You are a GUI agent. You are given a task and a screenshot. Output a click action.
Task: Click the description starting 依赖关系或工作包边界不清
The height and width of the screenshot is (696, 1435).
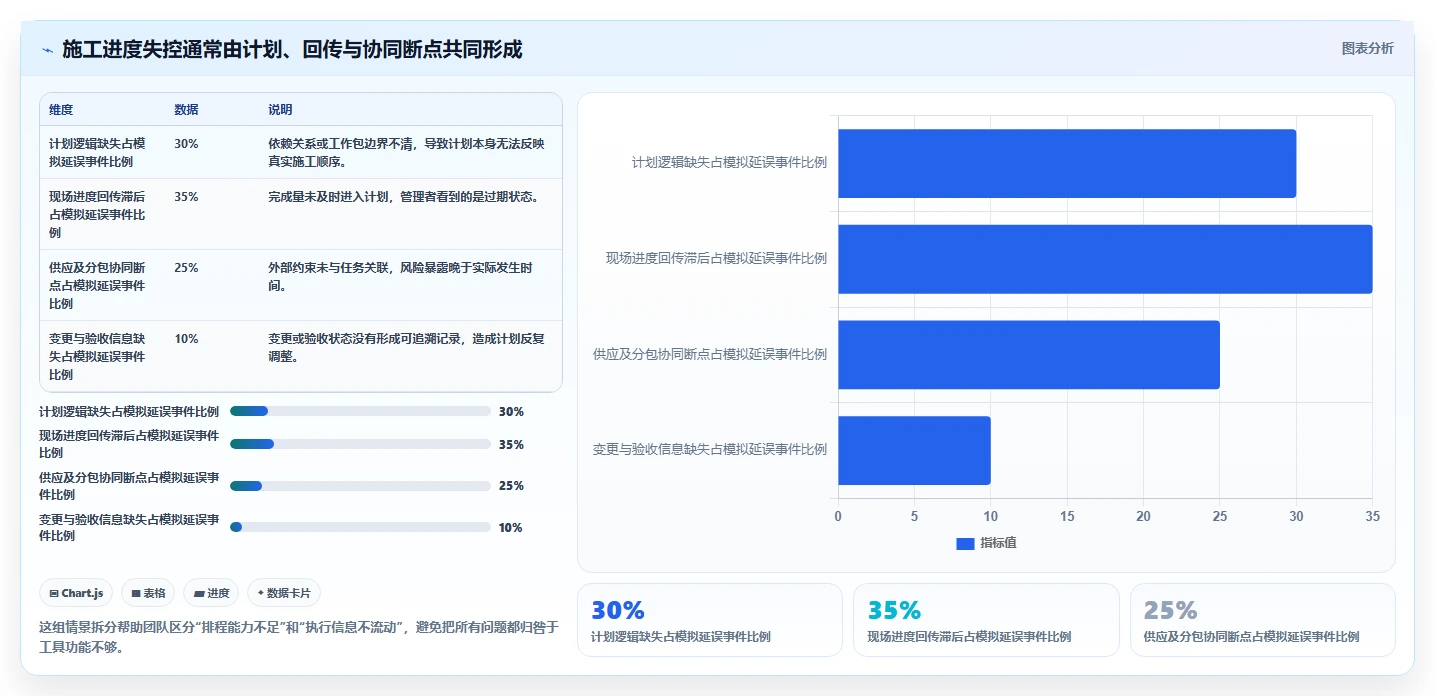click(407, 152)
